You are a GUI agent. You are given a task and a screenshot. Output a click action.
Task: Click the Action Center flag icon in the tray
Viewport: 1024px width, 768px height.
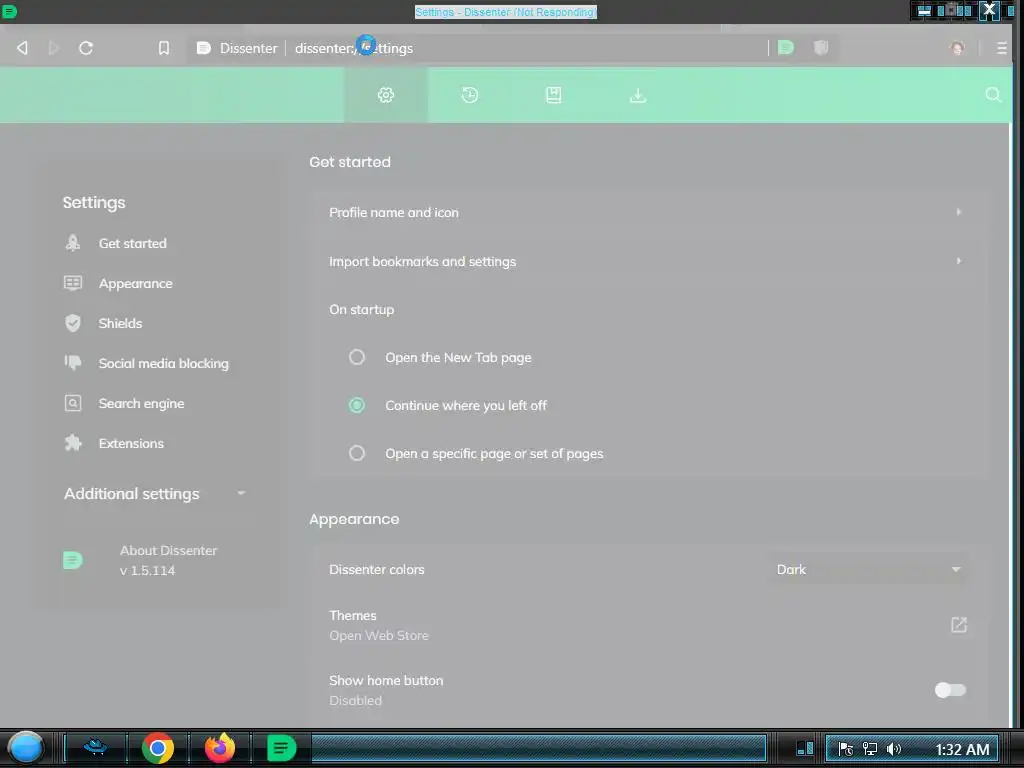point(846,749)
